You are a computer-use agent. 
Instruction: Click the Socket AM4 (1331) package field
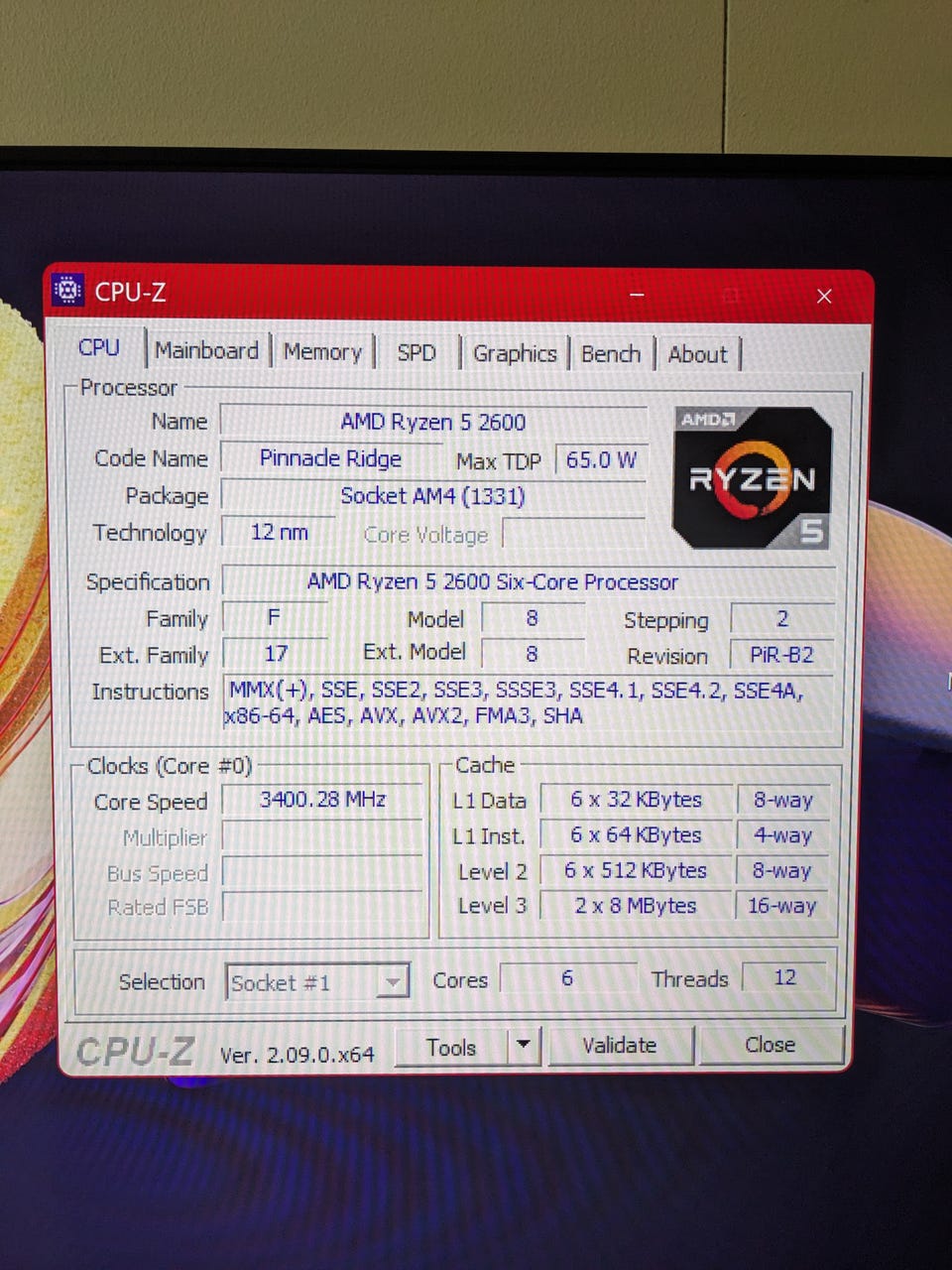tap(432, 496)
